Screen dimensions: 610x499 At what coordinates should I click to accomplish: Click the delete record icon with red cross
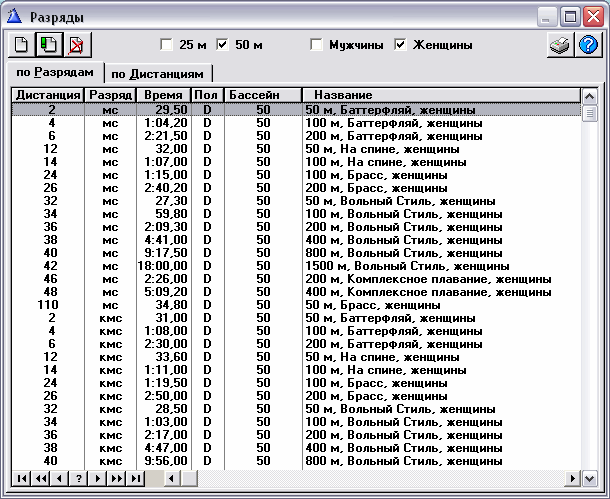pyautogui.click(x=74, y=45)
